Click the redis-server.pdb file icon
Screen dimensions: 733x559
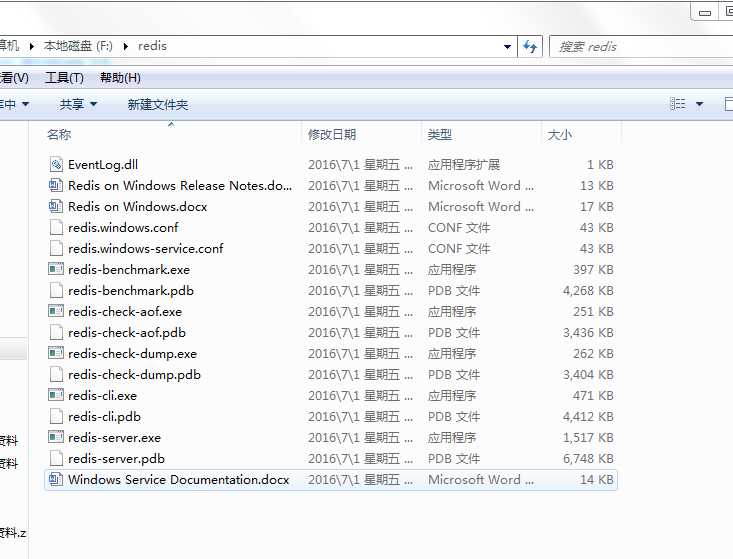click(56, 459)
